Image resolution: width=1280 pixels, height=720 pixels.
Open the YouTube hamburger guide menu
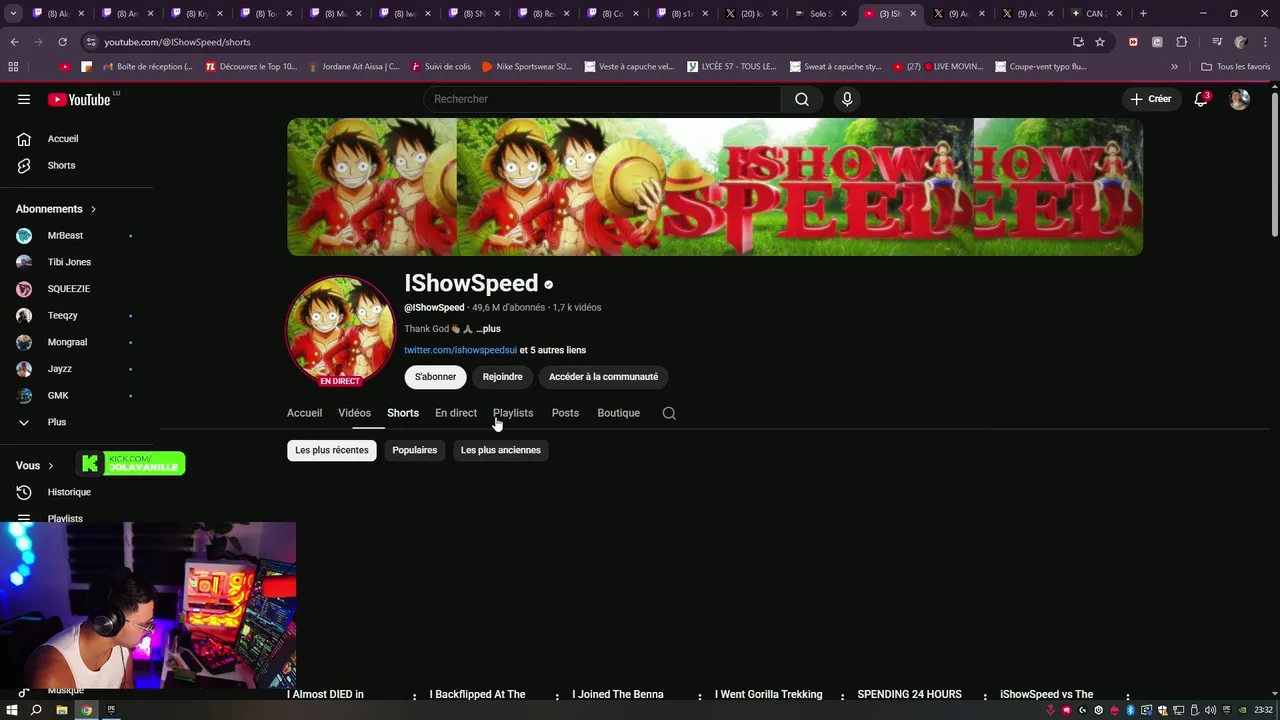24,99
